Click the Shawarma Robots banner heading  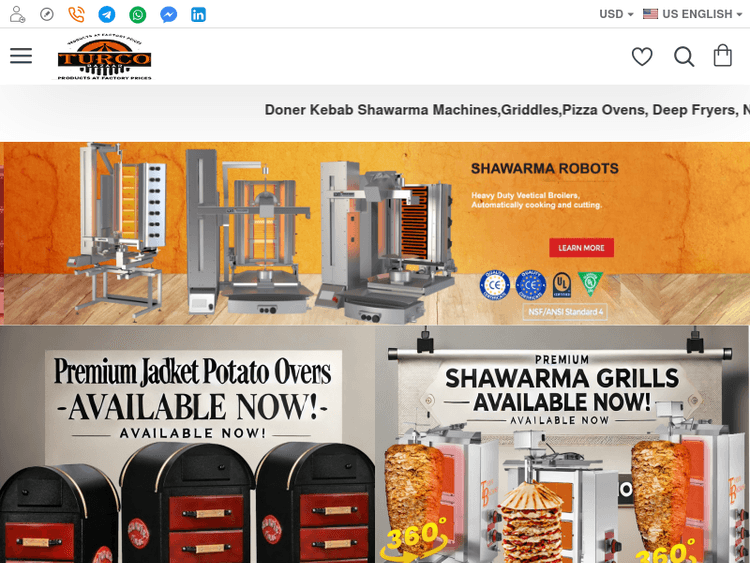coord(544,168)
